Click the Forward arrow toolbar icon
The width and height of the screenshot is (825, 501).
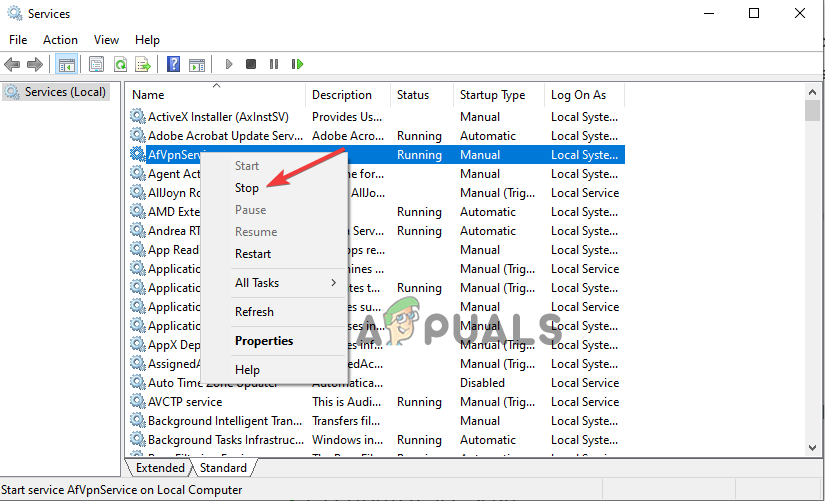(35, 64)
